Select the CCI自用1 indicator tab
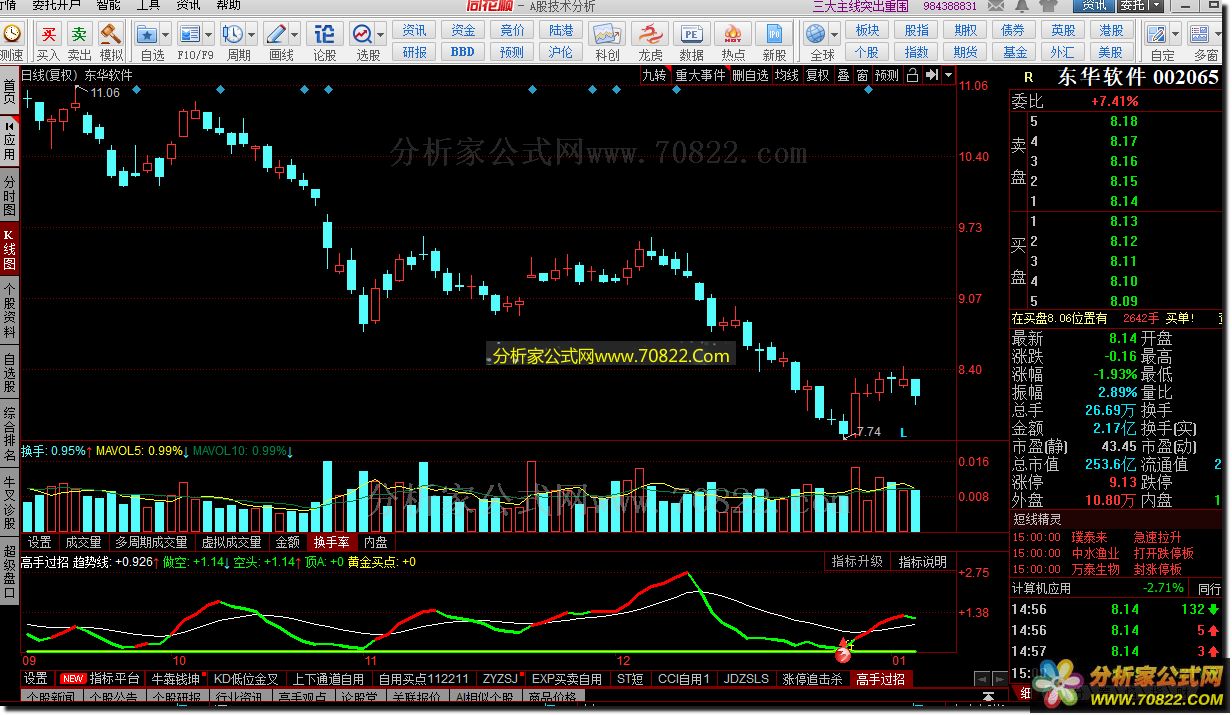 (684, 679)
